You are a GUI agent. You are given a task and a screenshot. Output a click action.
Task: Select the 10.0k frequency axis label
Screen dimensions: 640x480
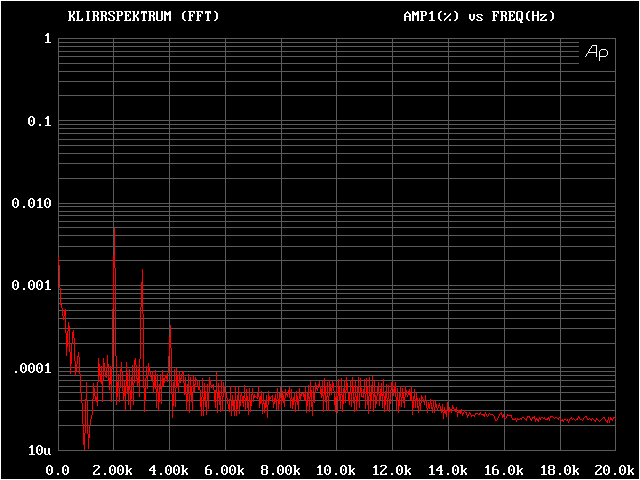337,469
